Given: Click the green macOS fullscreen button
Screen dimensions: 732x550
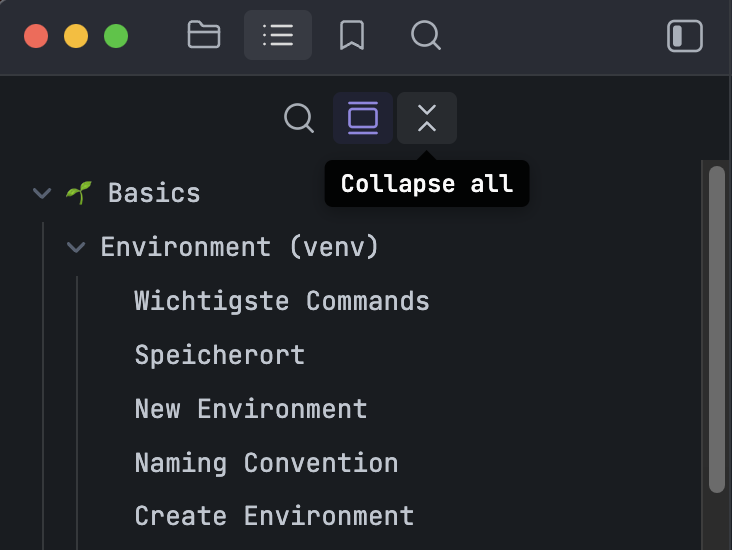Looking at the screenshot, I should pos(116,36).
